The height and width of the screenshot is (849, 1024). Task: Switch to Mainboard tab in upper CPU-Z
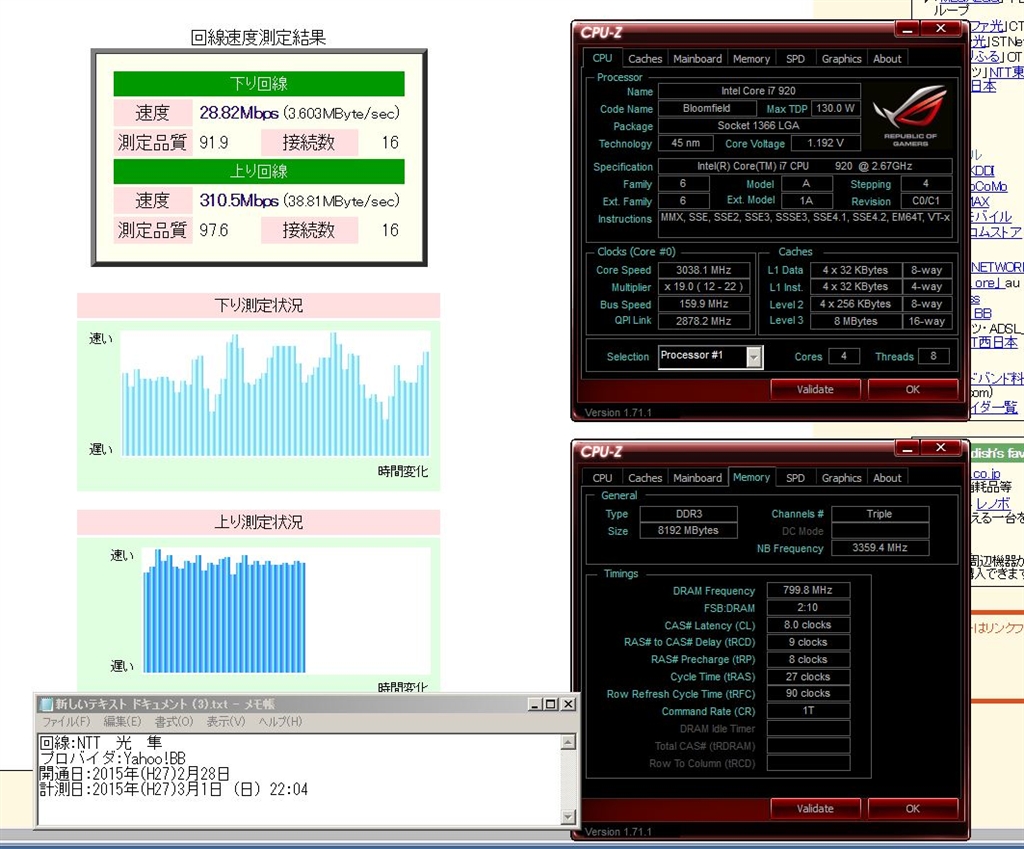[x=697, y=59]
